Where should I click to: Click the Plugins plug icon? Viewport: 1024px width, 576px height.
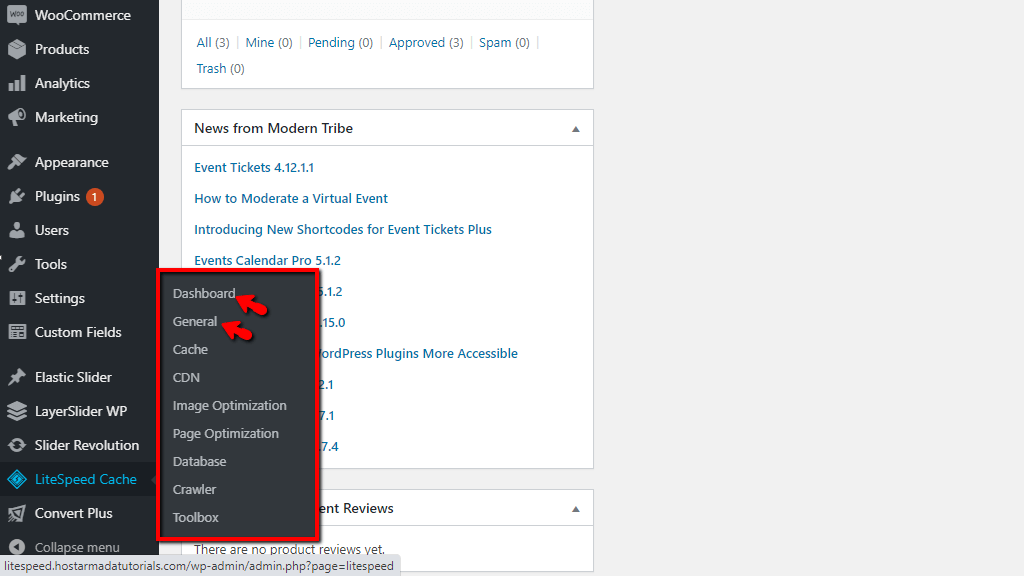17,196
